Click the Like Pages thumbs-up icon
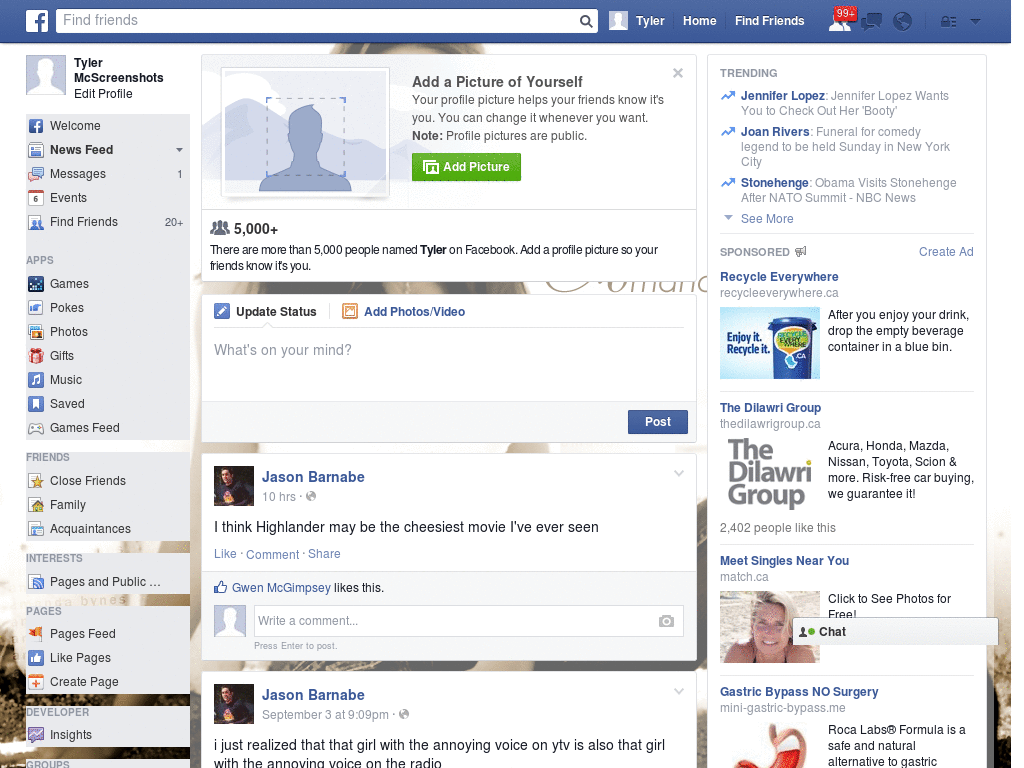 coord(36,658)
